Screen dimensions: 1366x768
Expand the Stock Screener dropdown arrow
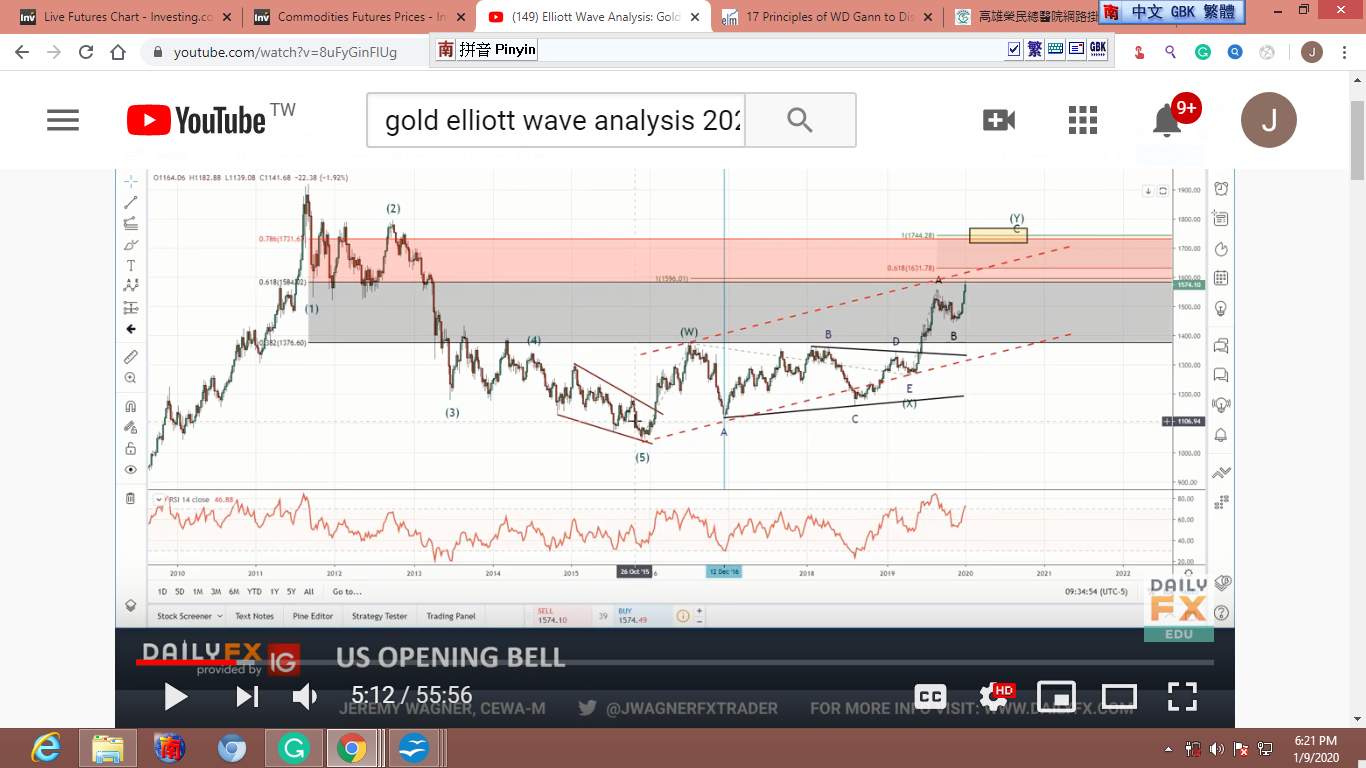tap(219, 616)
